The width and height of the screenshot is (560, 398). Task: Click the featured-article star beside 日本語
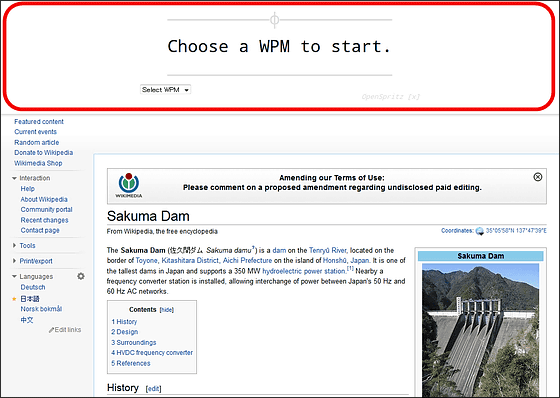click(14, 299)
